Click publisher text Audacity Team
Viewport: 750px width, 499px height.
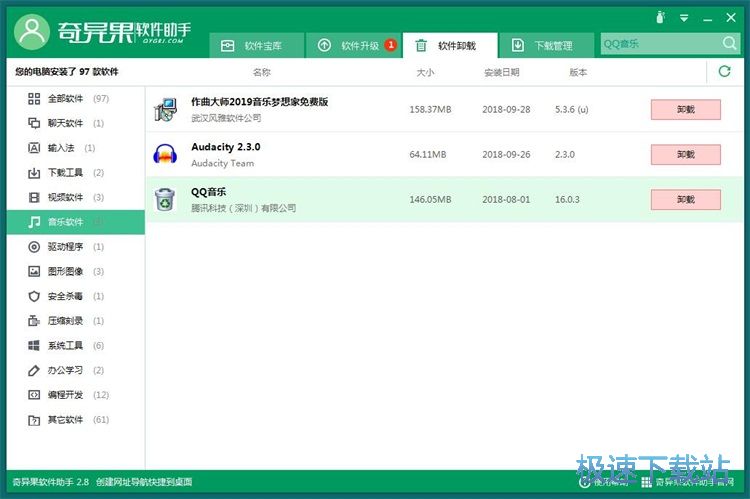tap(222, 163)
